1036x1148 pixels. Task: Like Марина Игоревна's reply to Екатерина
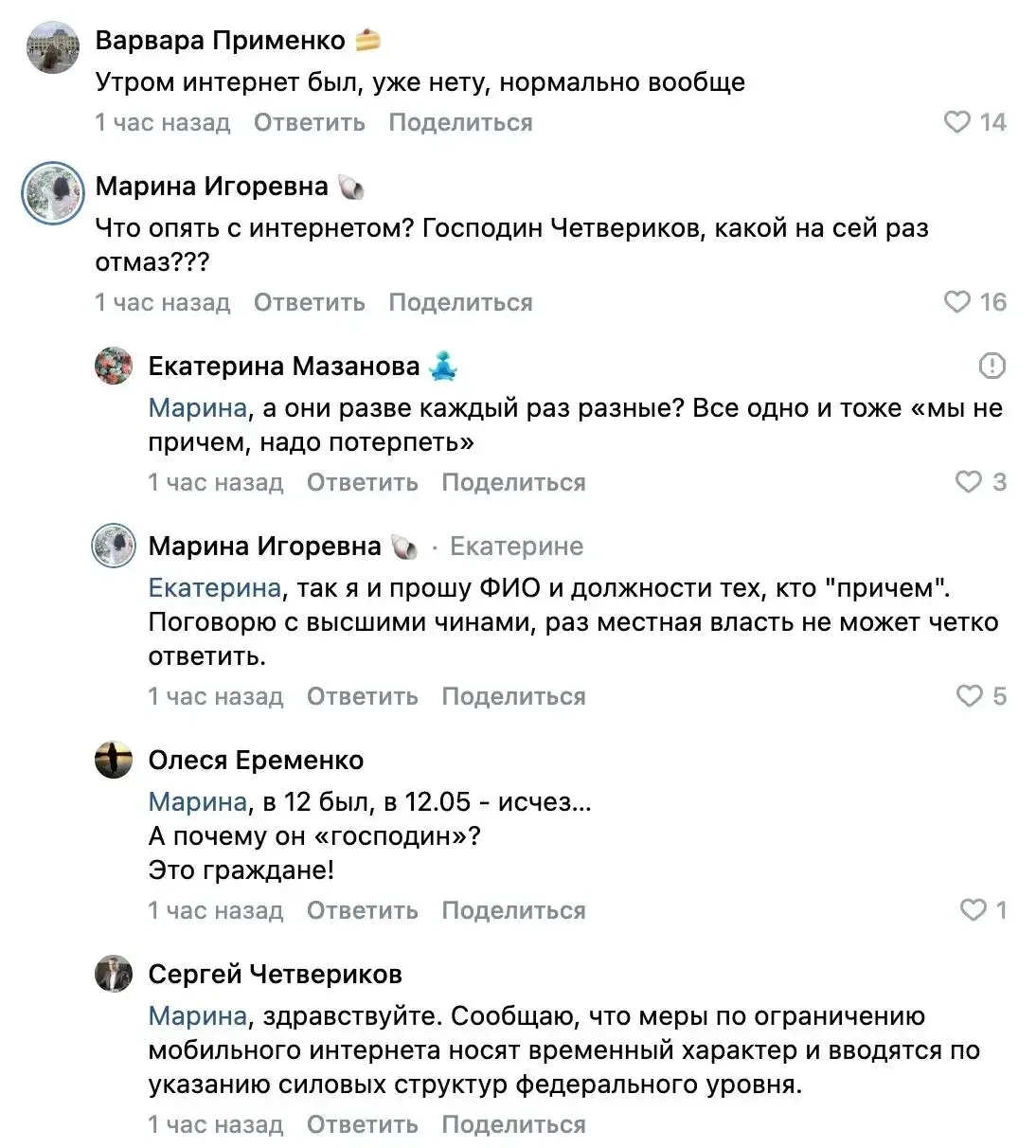pos(969,696)
